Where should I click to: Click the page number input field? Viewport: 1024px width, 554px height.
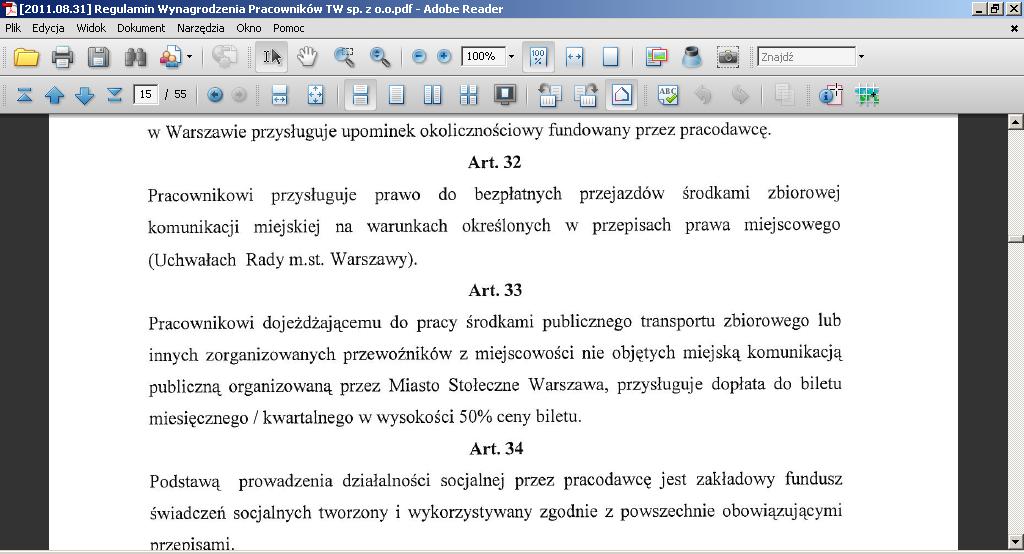pos(146,95)
